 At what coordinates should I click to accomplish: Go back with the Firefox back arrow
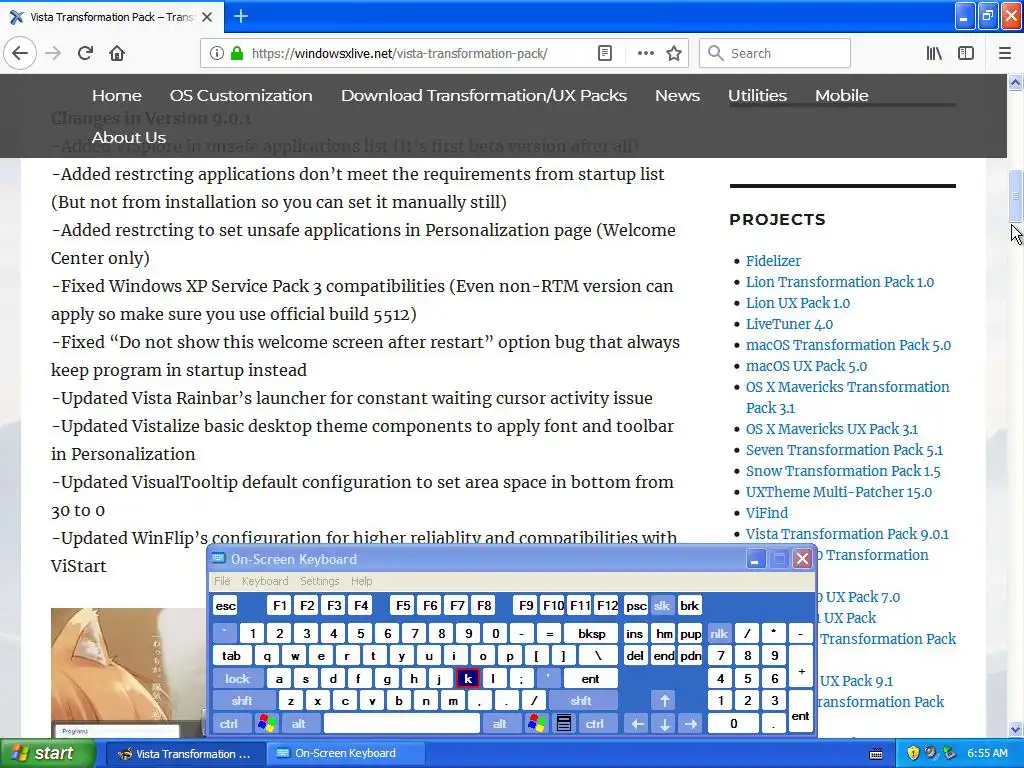click(x=20, y=54)
